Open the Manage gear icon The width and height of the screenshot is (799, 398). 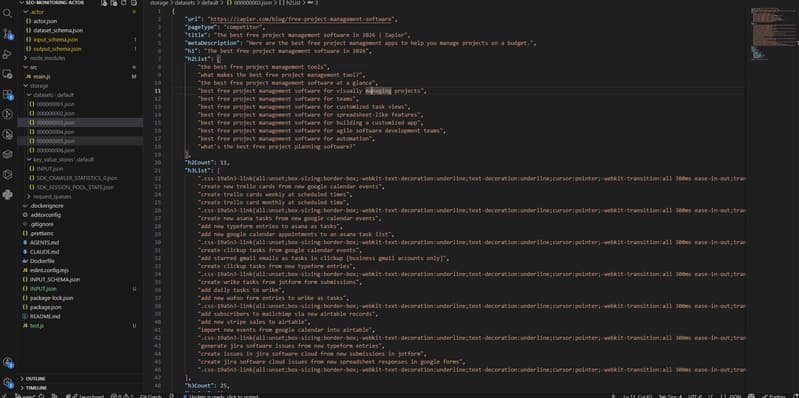8,383
